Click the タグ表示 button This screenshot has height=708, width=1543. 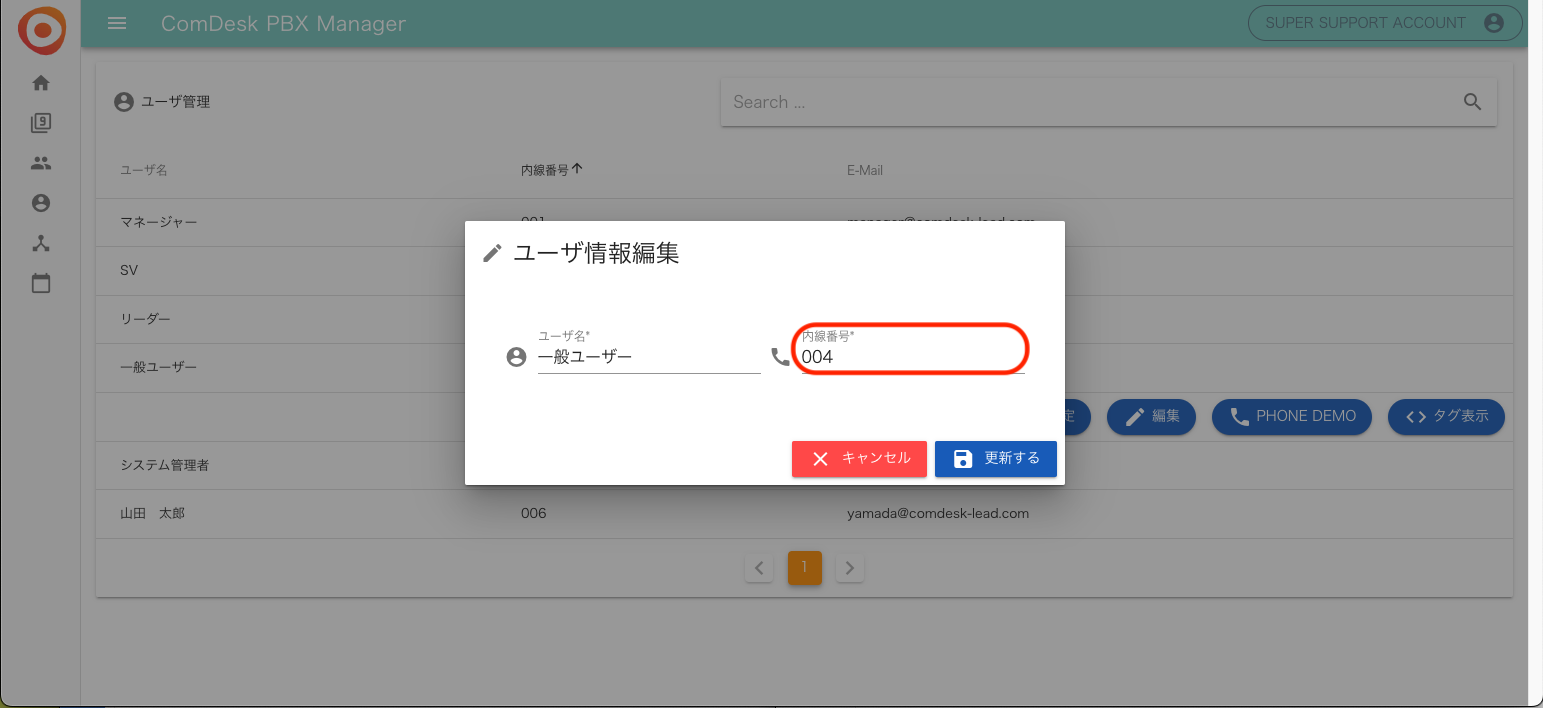(x=1446, y=417)
